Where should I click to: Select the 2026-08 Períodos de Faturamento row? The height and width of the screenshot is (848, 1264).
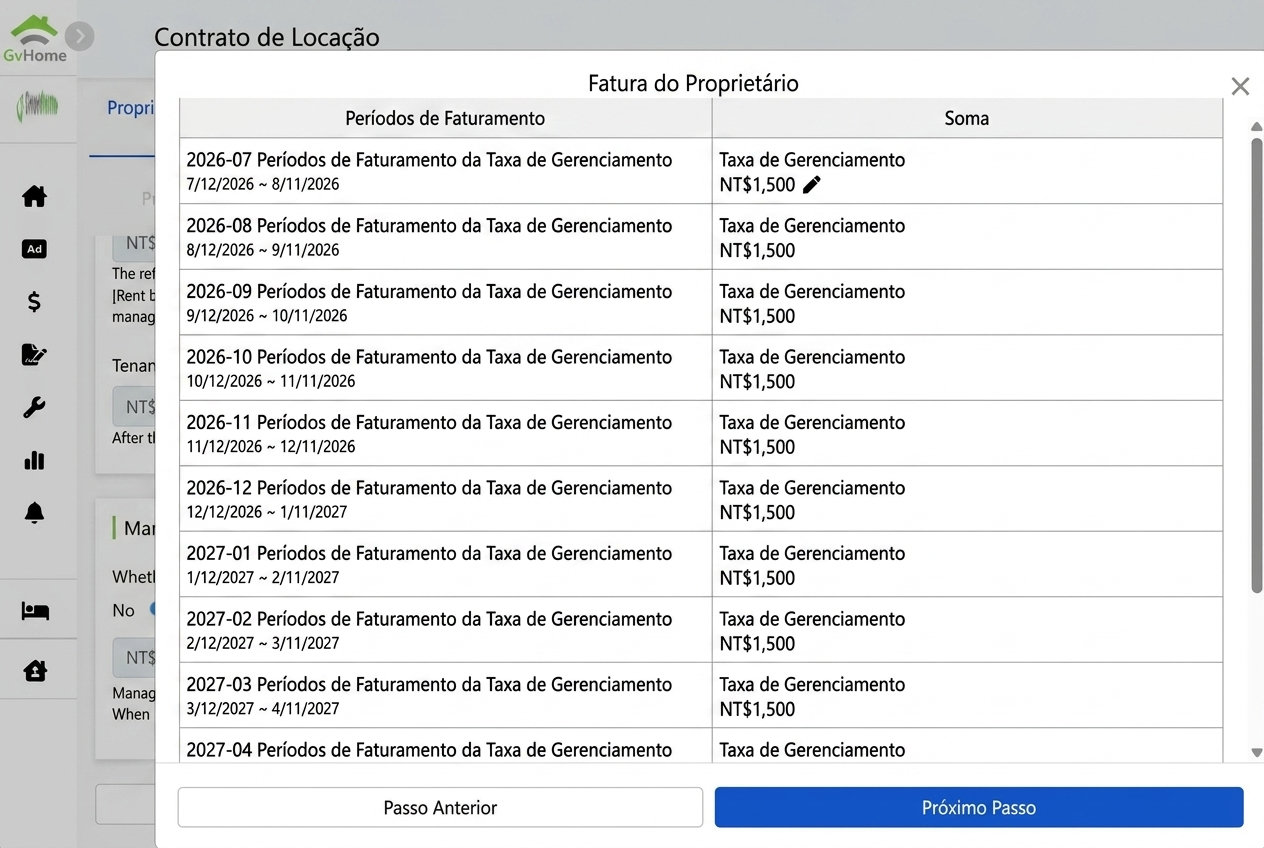coord(701,237)
